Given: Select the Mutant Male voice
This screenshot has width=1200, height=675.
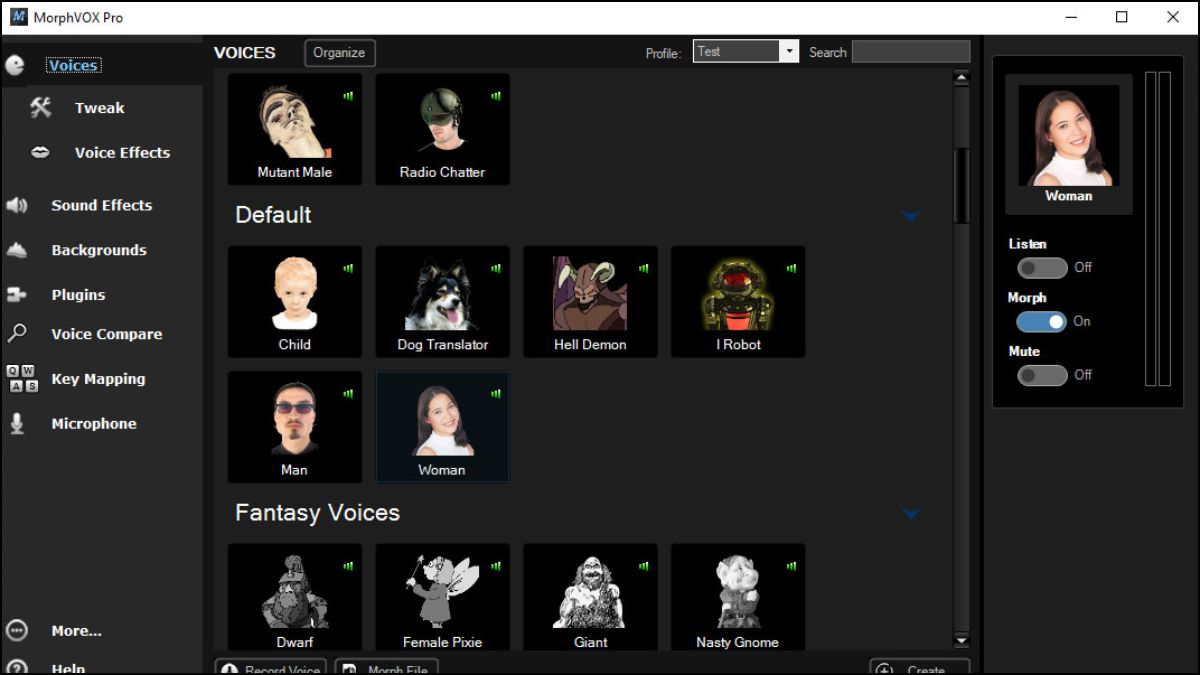Looking at the screenshot, I should click(x=295, y=129).
